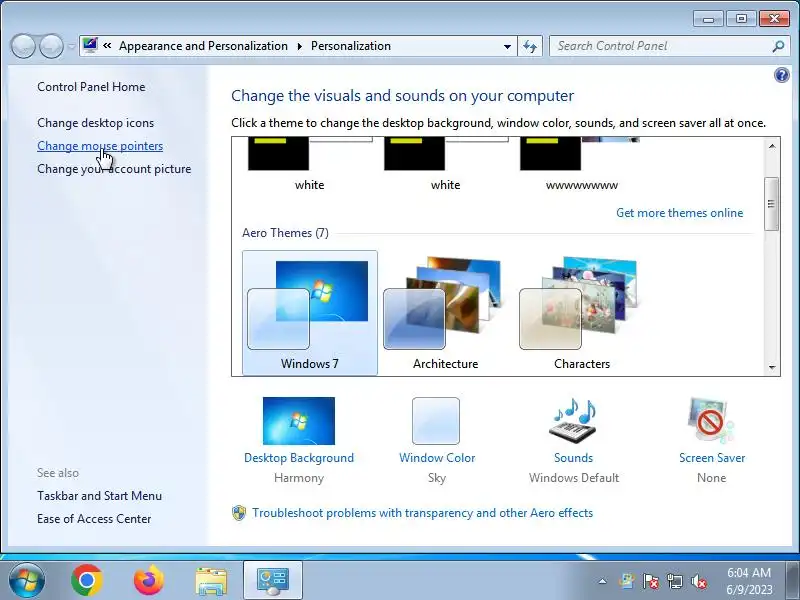Open Control Panel Home
This screenshot has height=600, width=800.
[91, 87]
